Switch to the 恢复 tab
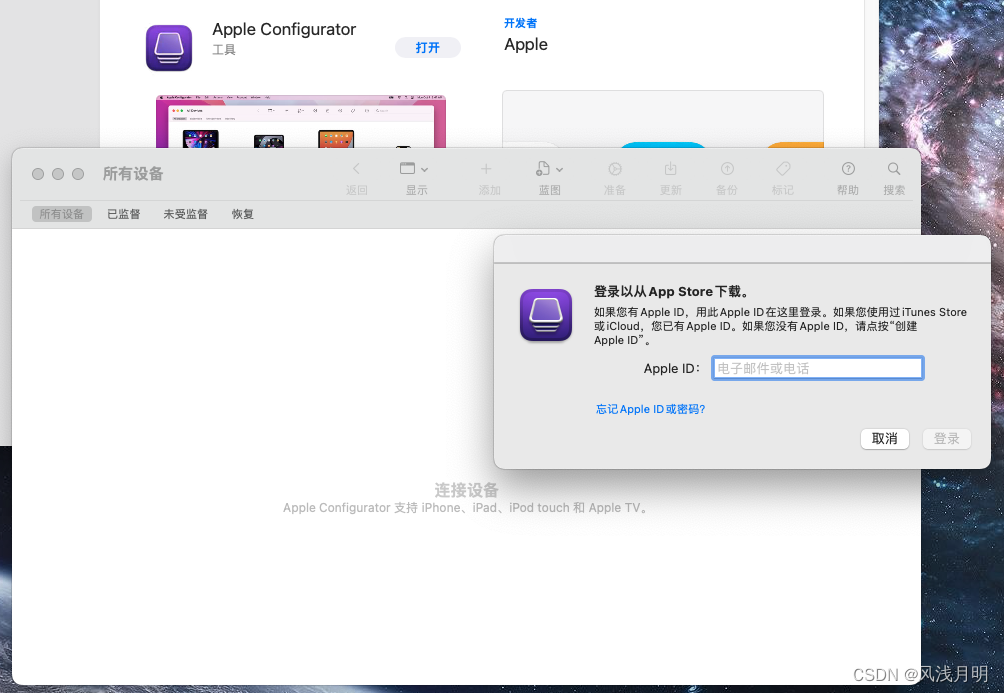The image size is (1004, 693). click(x=243, y=214)
